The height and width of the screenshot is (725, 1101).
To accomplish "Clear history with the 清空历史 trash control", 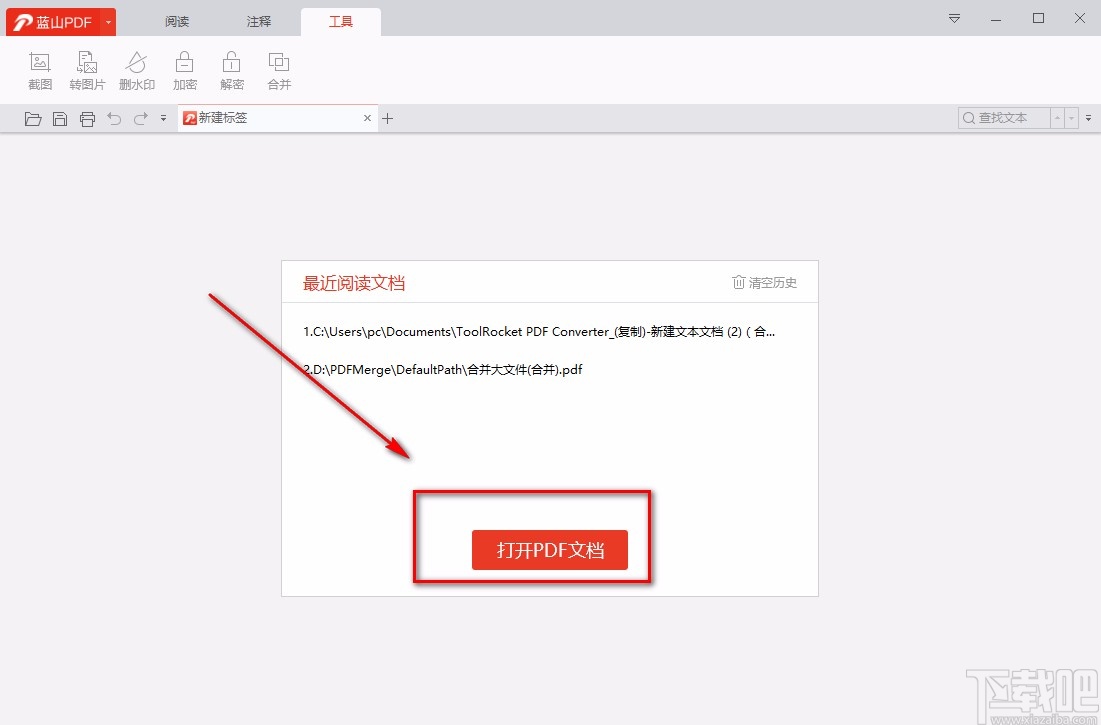I will coord(763,282).
